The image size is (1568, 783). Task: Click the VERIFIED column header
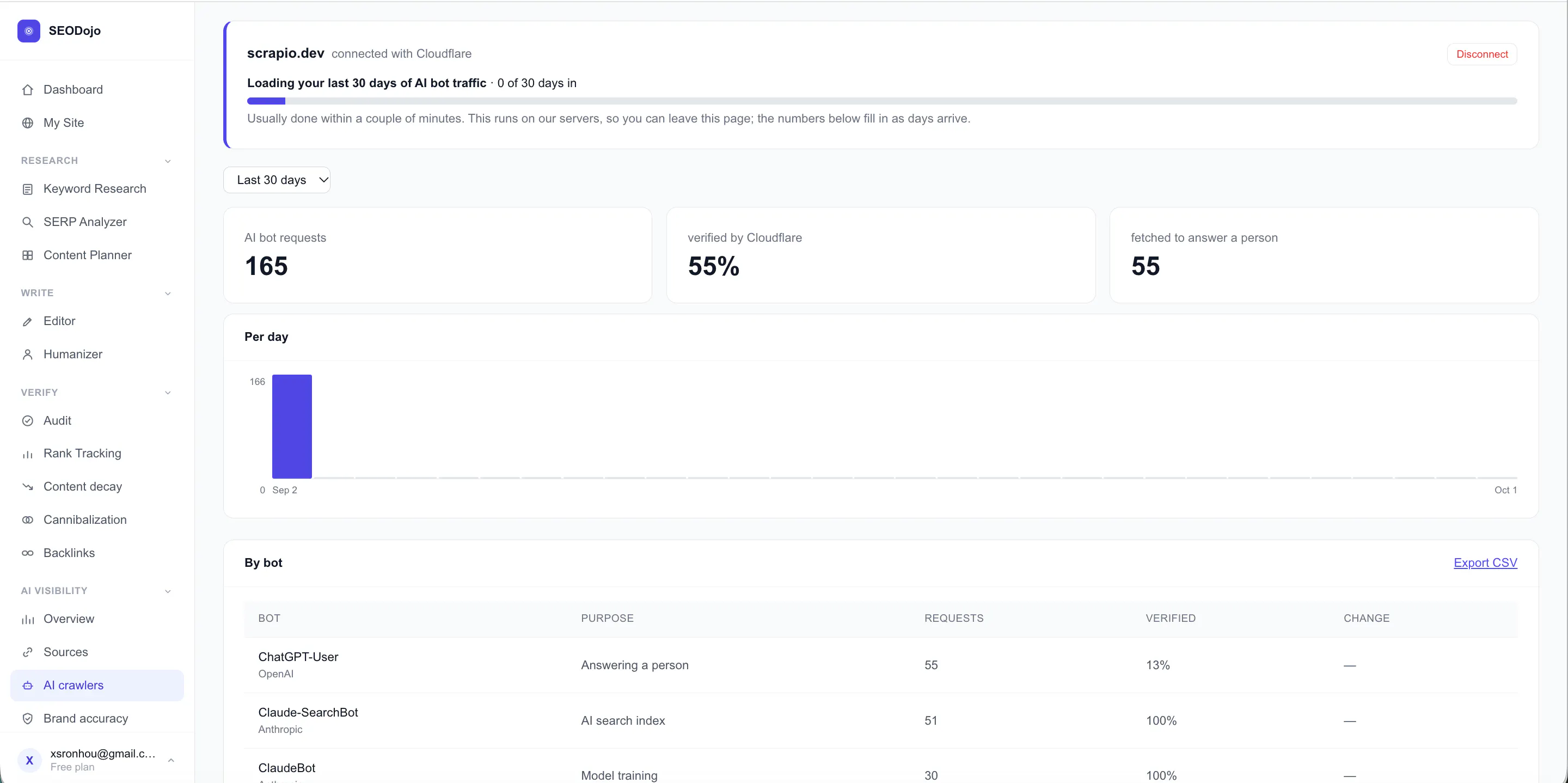pyautogui.click(x=1171, y=619)
